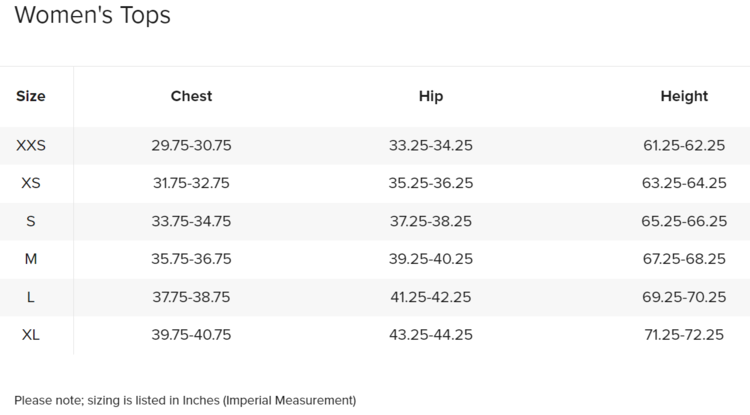Select height value 65.25-66.25
Image resolution: width=750 pixels, height=415 pixels.
(684, 222)
